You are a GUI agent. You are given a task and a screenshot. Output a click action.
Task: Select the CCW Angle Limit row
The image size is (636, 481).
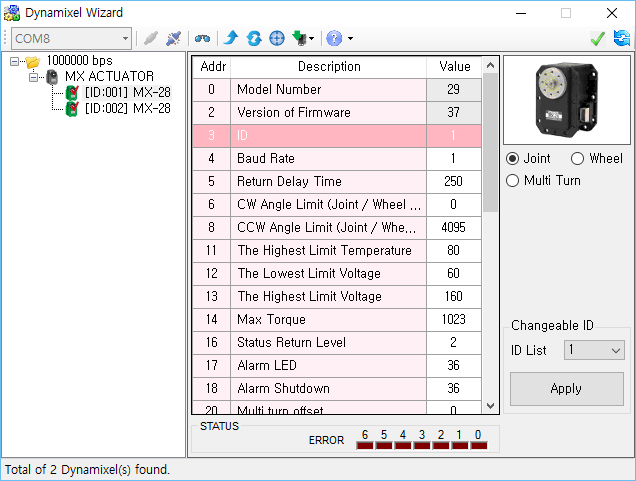pos(337,228)
